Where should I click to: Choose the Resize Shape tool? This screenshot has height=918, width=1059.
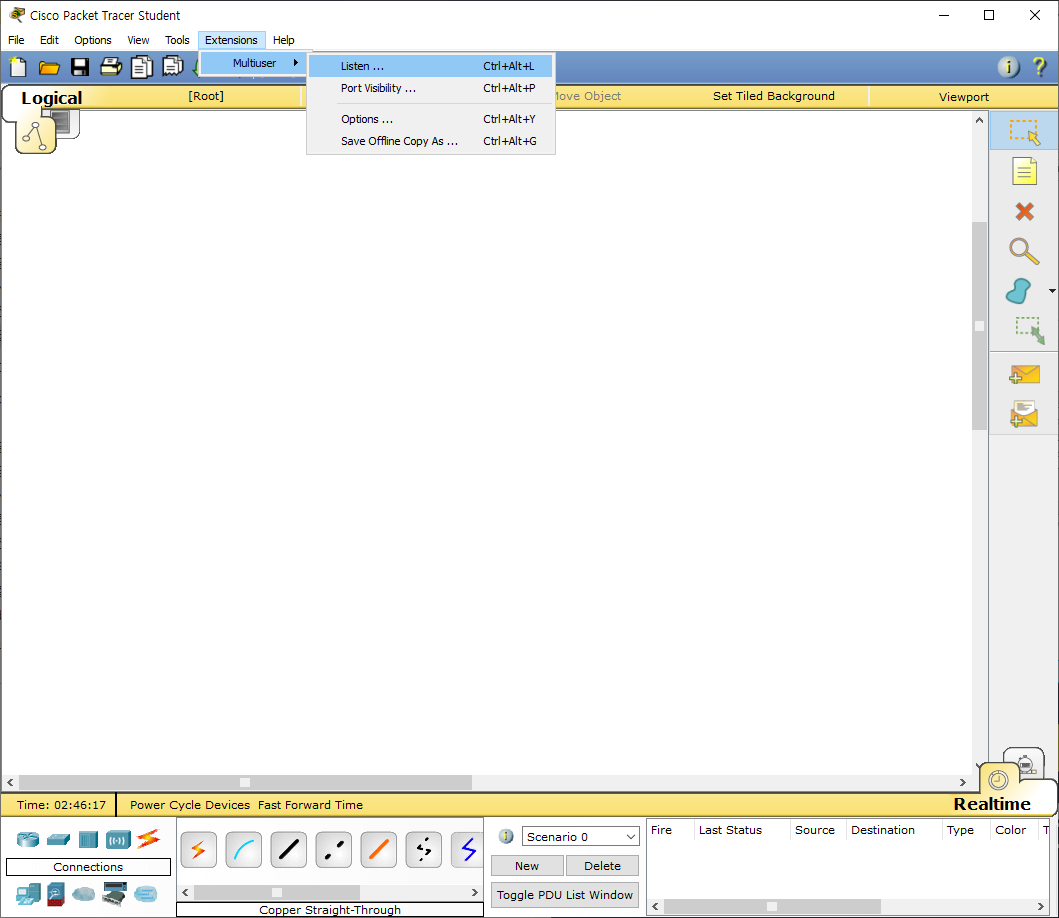(1029, 330)
